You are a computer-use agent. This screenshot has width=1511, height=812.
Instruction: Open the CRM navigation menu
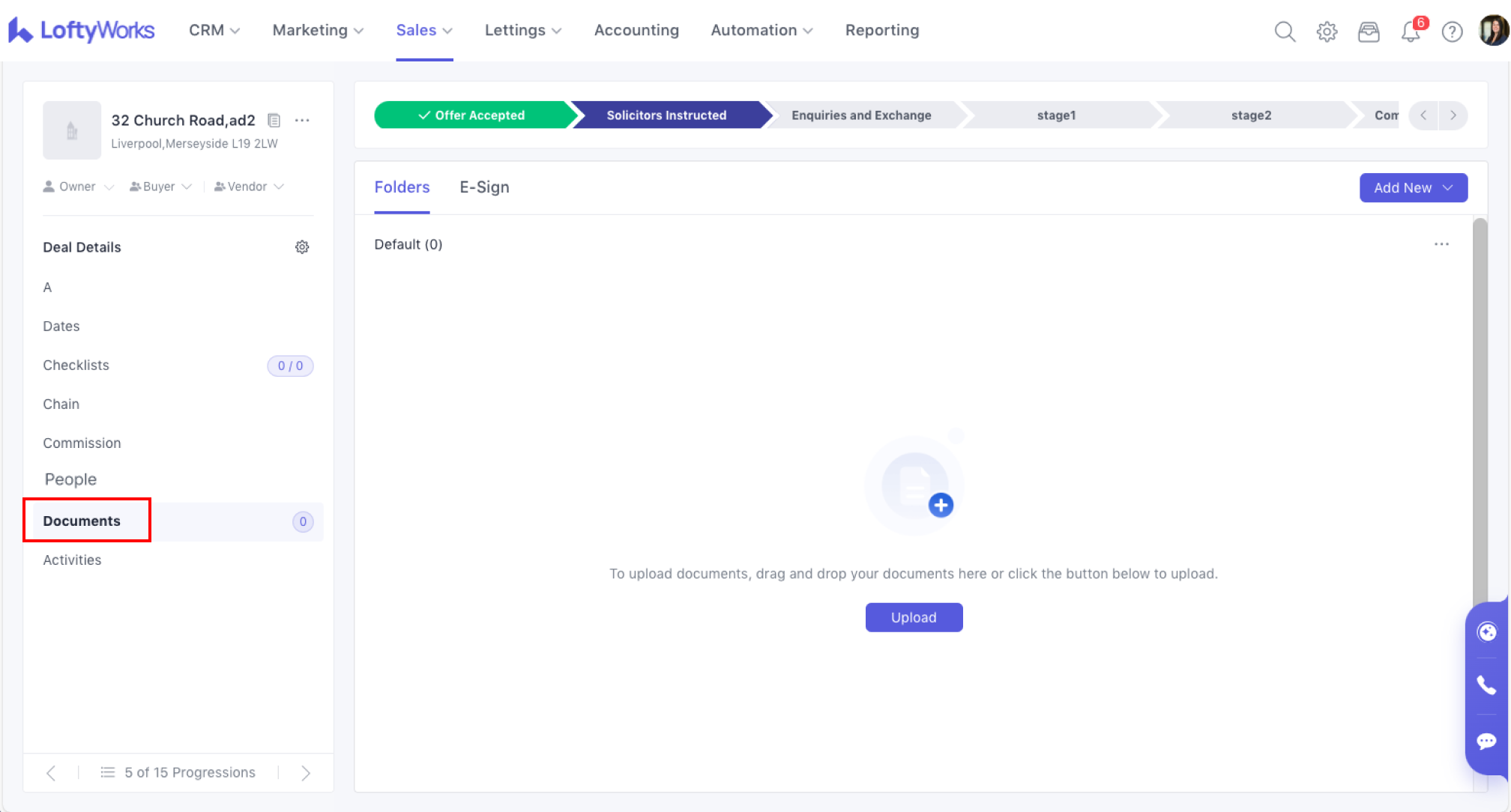[x=214, y=30]
